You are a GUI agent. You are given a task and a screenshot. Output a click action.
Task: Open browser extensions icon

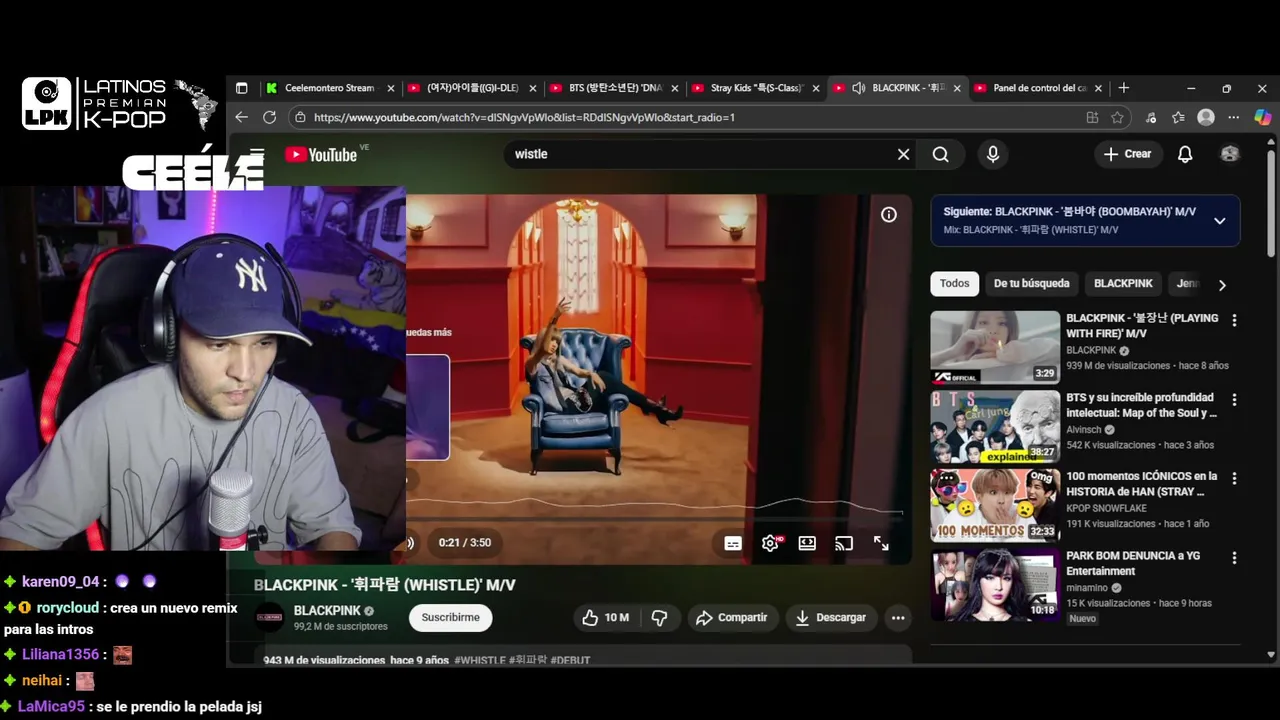[1151, 117]
